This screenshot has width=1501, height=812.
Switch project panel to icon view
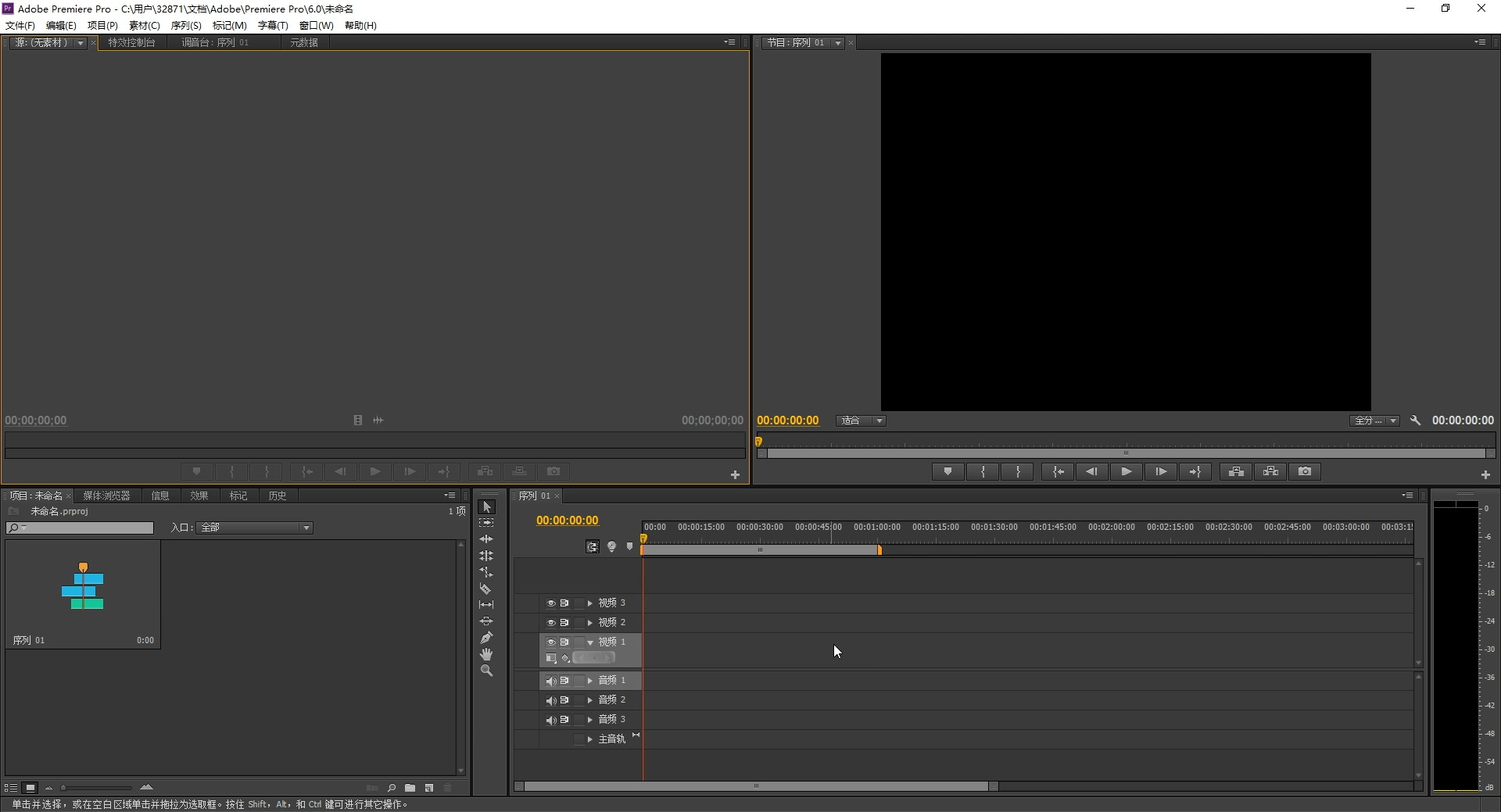click(30, 788)
